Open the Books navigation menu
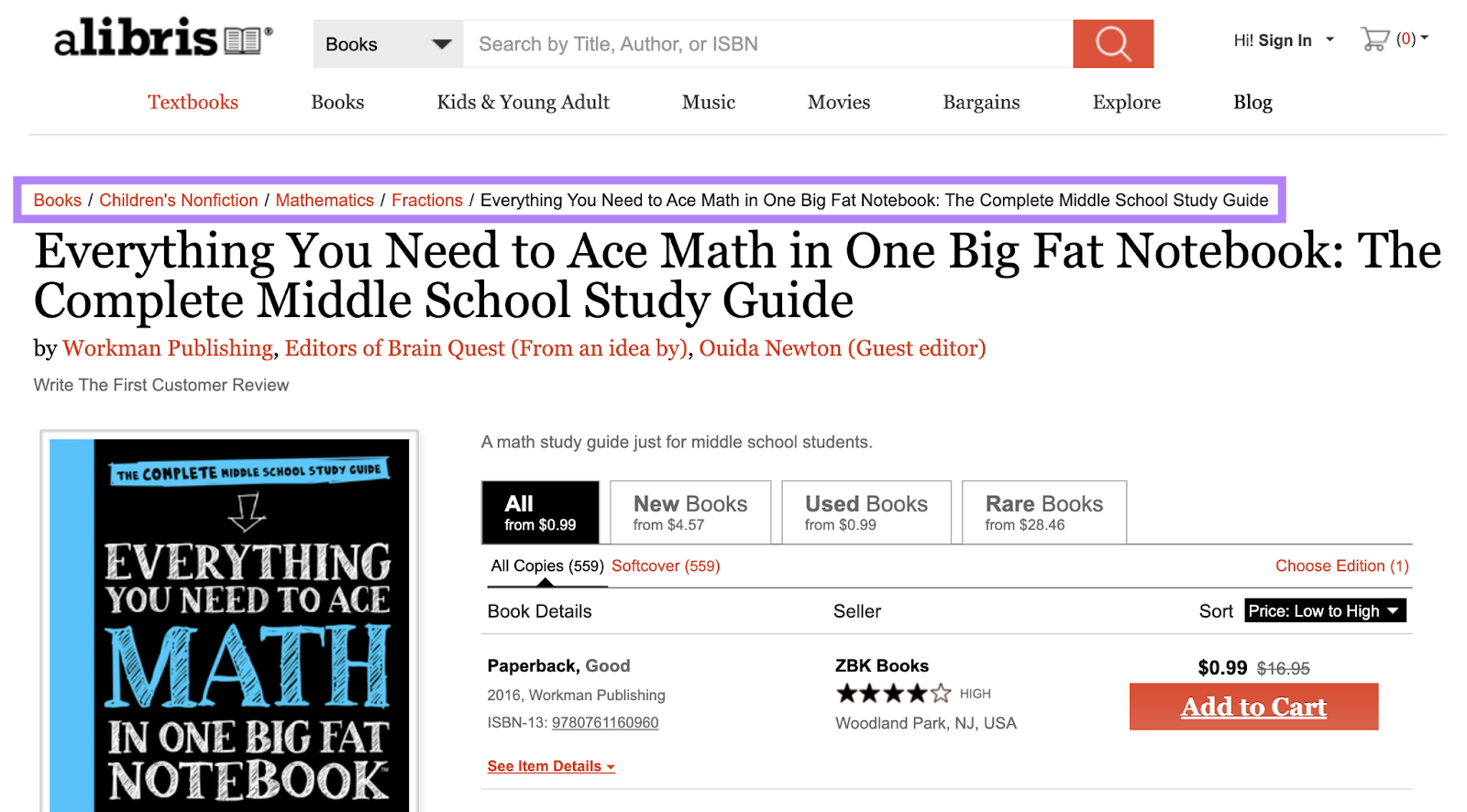This screenshot has width=1467, height=812. (337, 103)
